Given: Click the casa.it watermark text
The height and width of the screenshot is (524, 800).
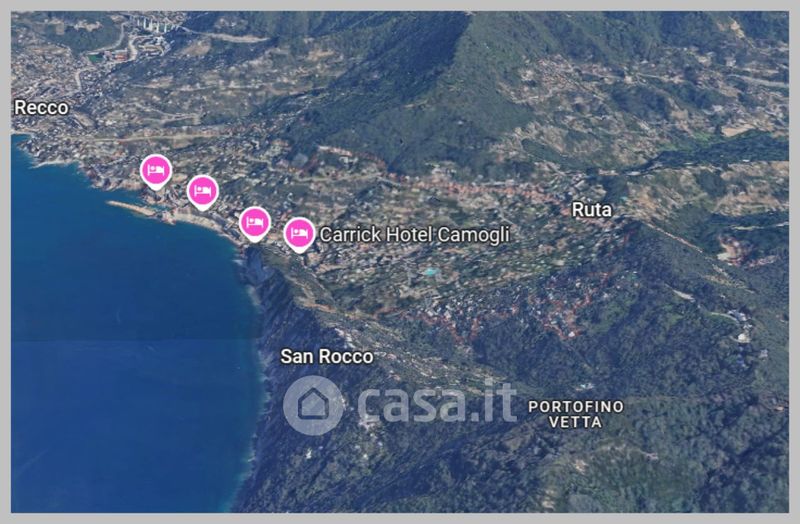Looking at the screenshot, I should (x=437, y=404).
